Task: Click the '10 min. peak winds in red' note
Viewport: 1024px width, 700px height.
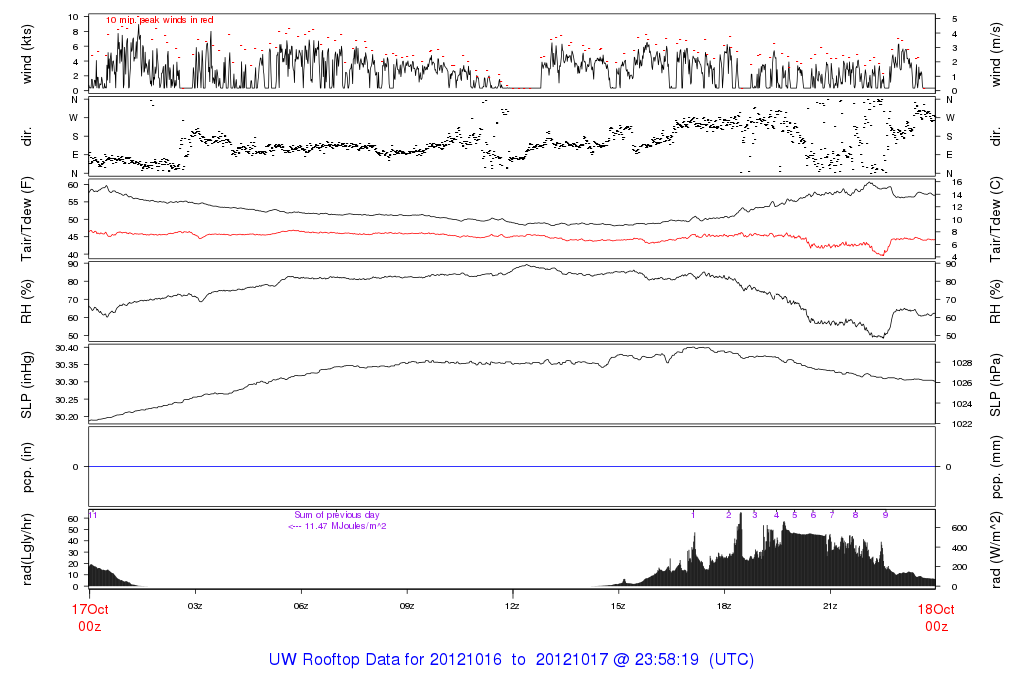Action: pos(159,20)
